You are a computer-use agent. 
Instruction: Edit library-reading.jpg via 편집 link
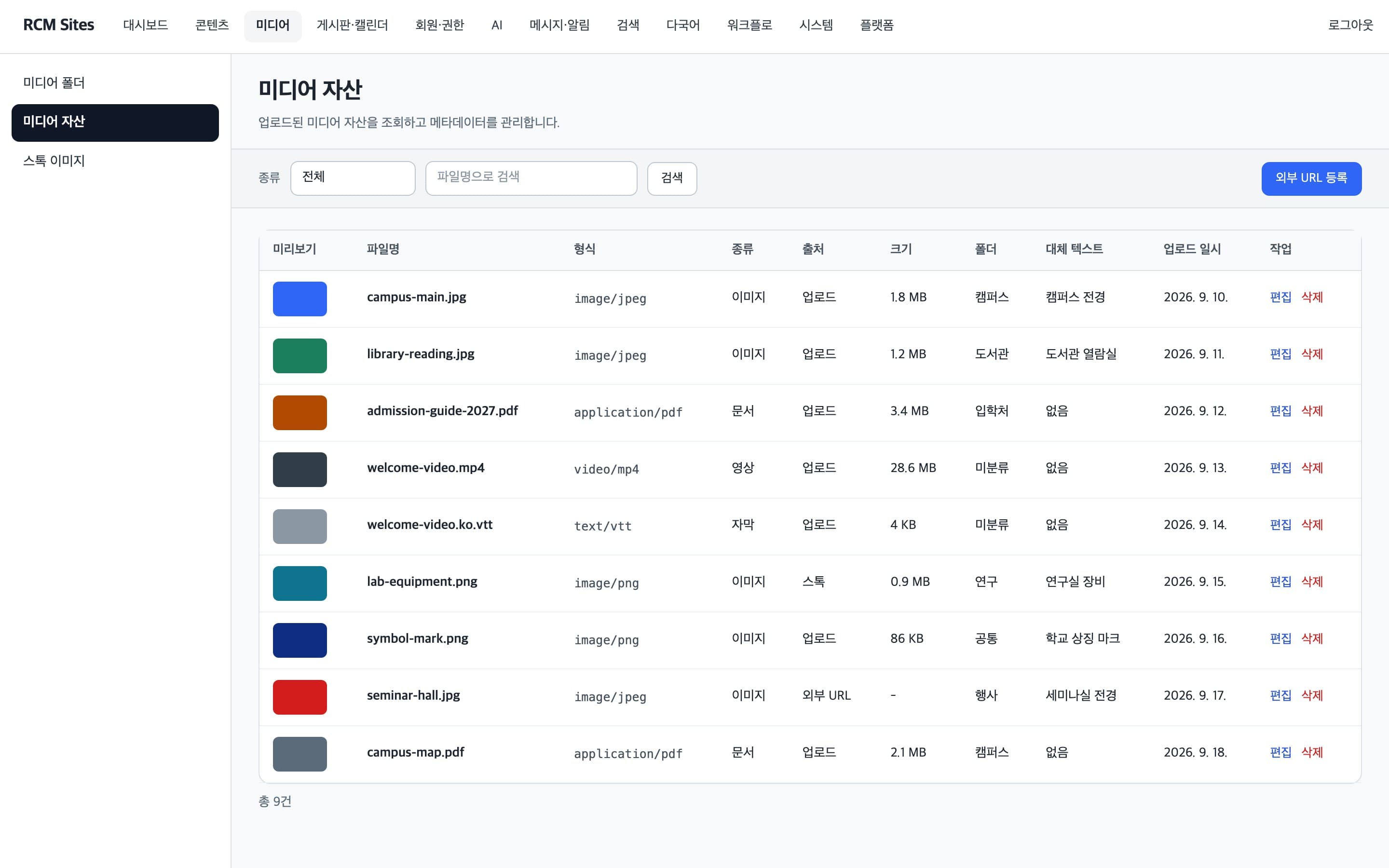pos(1280,354)
